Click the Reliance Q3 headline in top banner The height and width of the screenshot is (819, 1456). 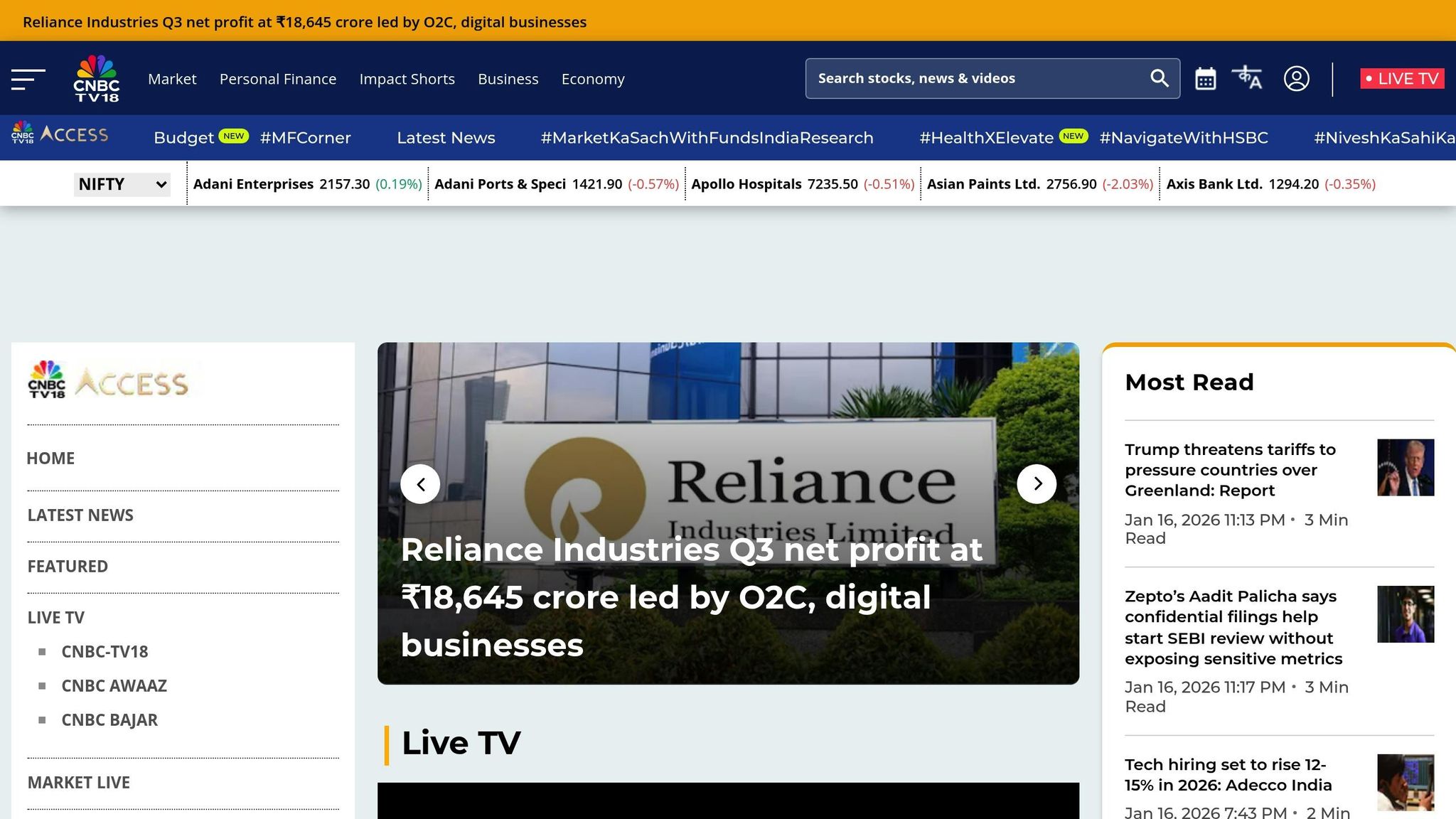click(305, 22)
